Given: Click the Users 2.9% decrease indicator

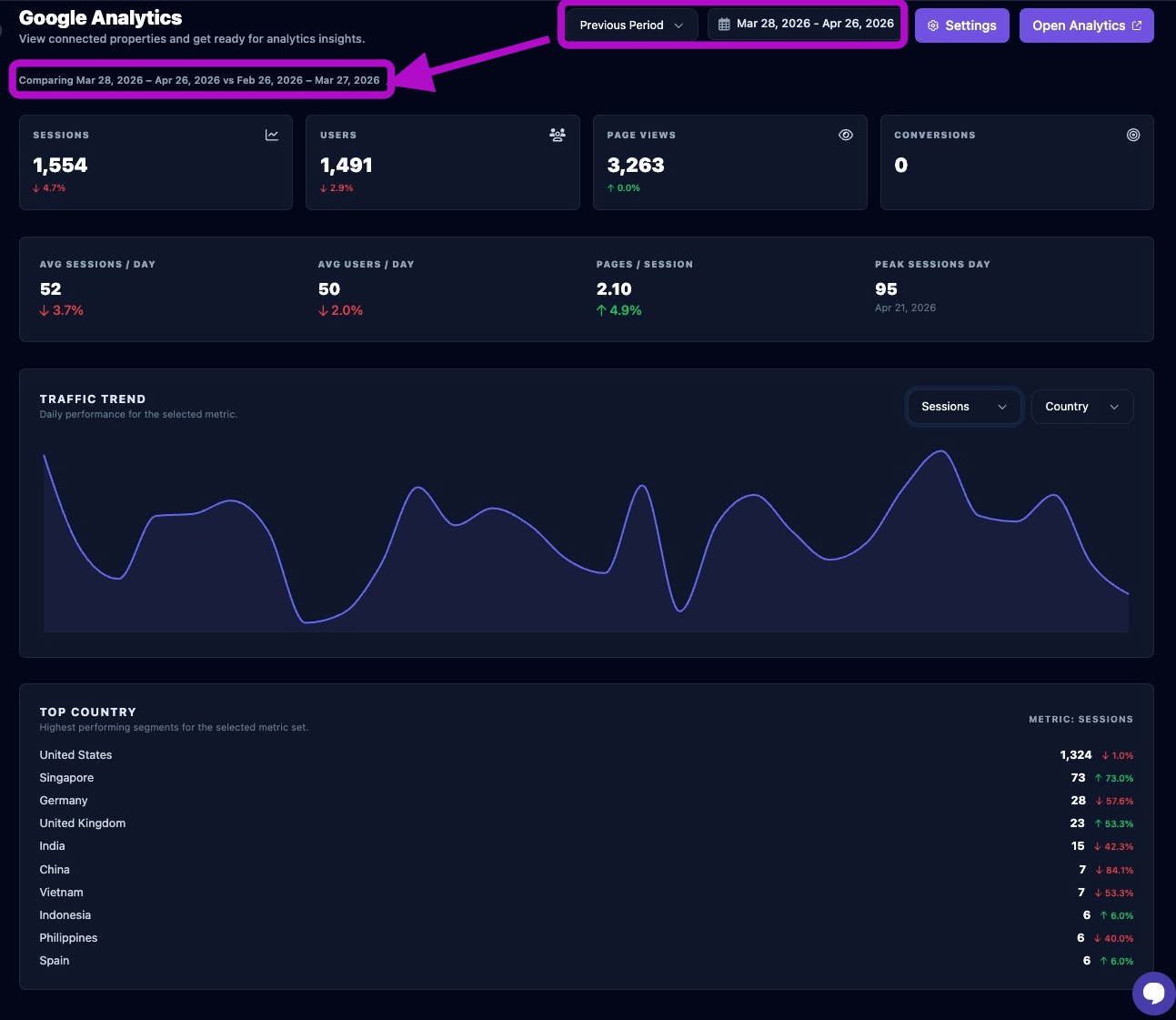Looking at the screenshot, I should click(x=337, y=188).
